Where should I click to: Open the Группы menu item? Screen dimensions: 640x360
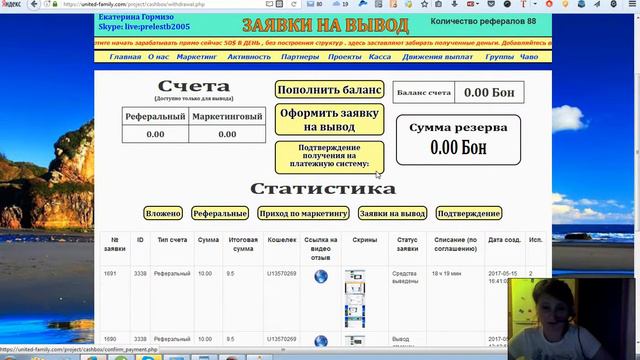click(x=500, y=57)
